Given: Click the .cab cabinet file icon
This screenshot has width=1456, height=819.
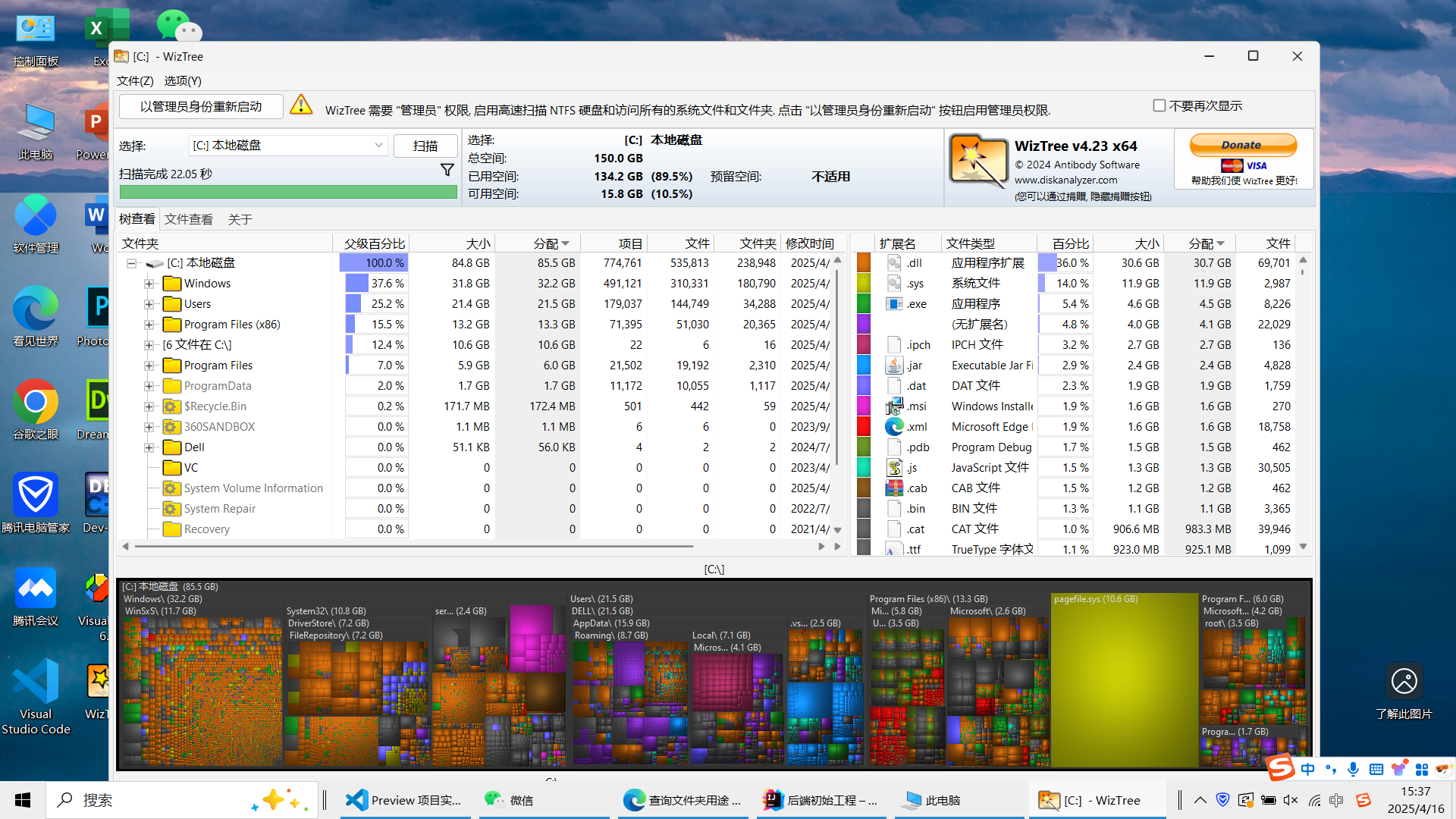Looking at the screenshot, I should click(894, 488).
